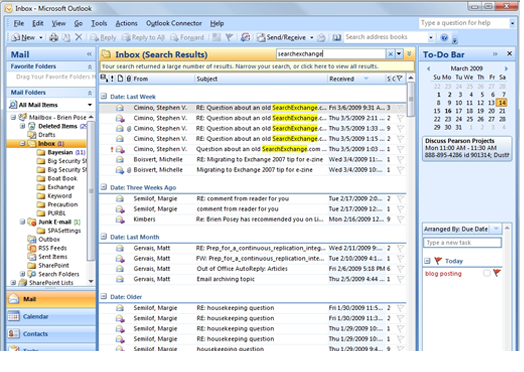Click Reply to All in toolbar
This screenshot has width=524, height=372.
[x=144, y=37]
